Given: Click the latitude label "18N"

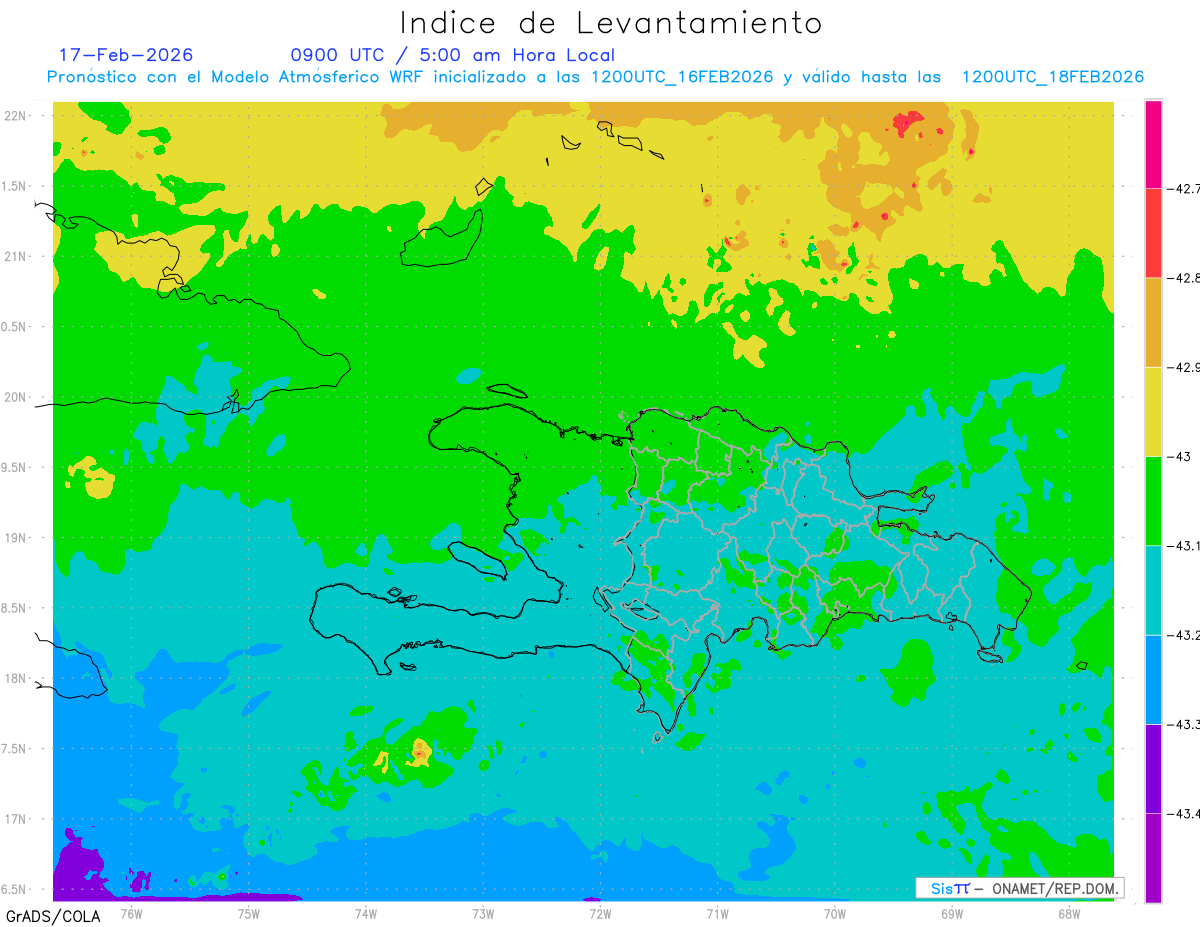Looking at the screenshot, I should [x=17, y=678].
